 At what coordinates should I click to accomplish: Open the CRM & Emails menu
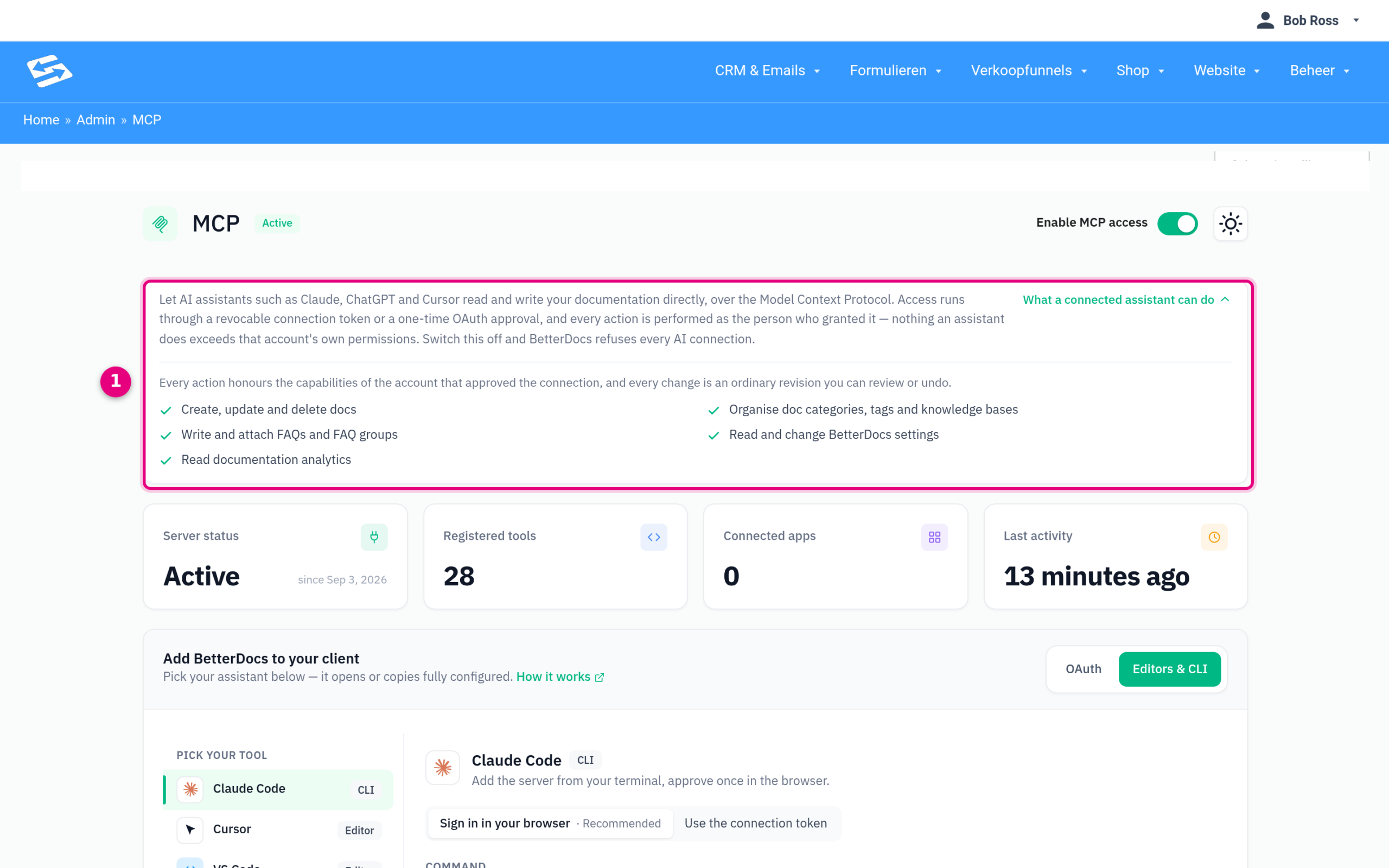coord(767,71)
